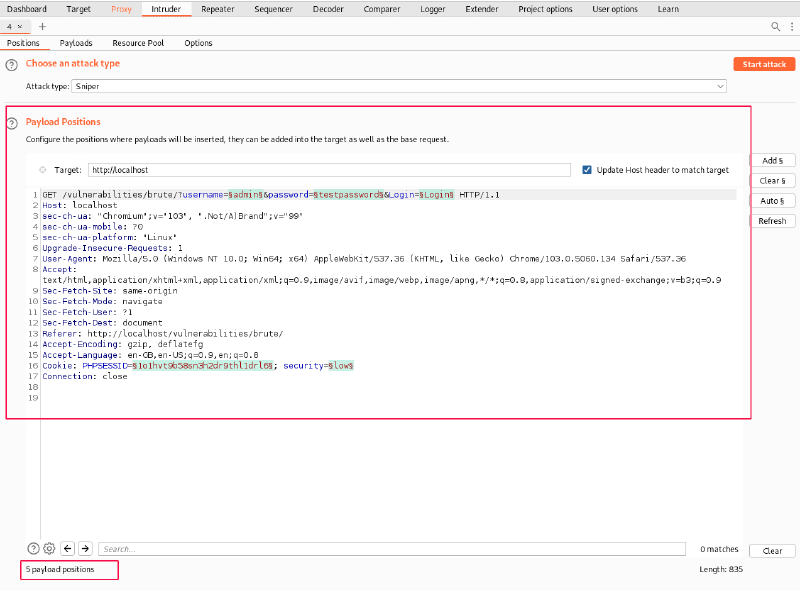This screenshot has width=800, height=591.
Task: Go to previous search match arrow
Action: (x=67, y=548)
